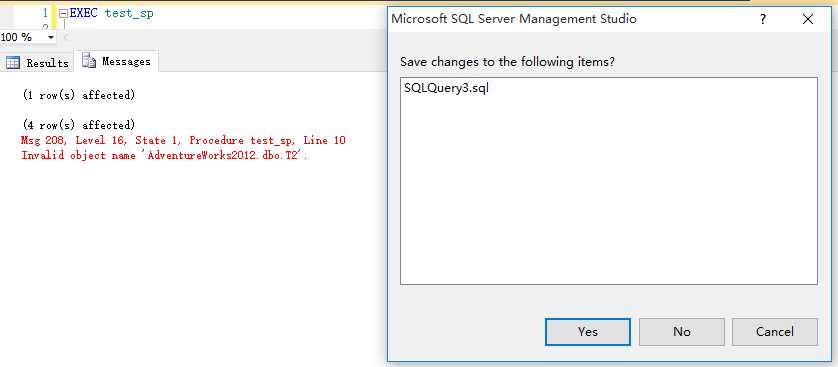Screen dimensions: 838x367
Task: Click Yes to save SQLQuery3.sql
Action: pyautogui.click(x=587, y=332)
